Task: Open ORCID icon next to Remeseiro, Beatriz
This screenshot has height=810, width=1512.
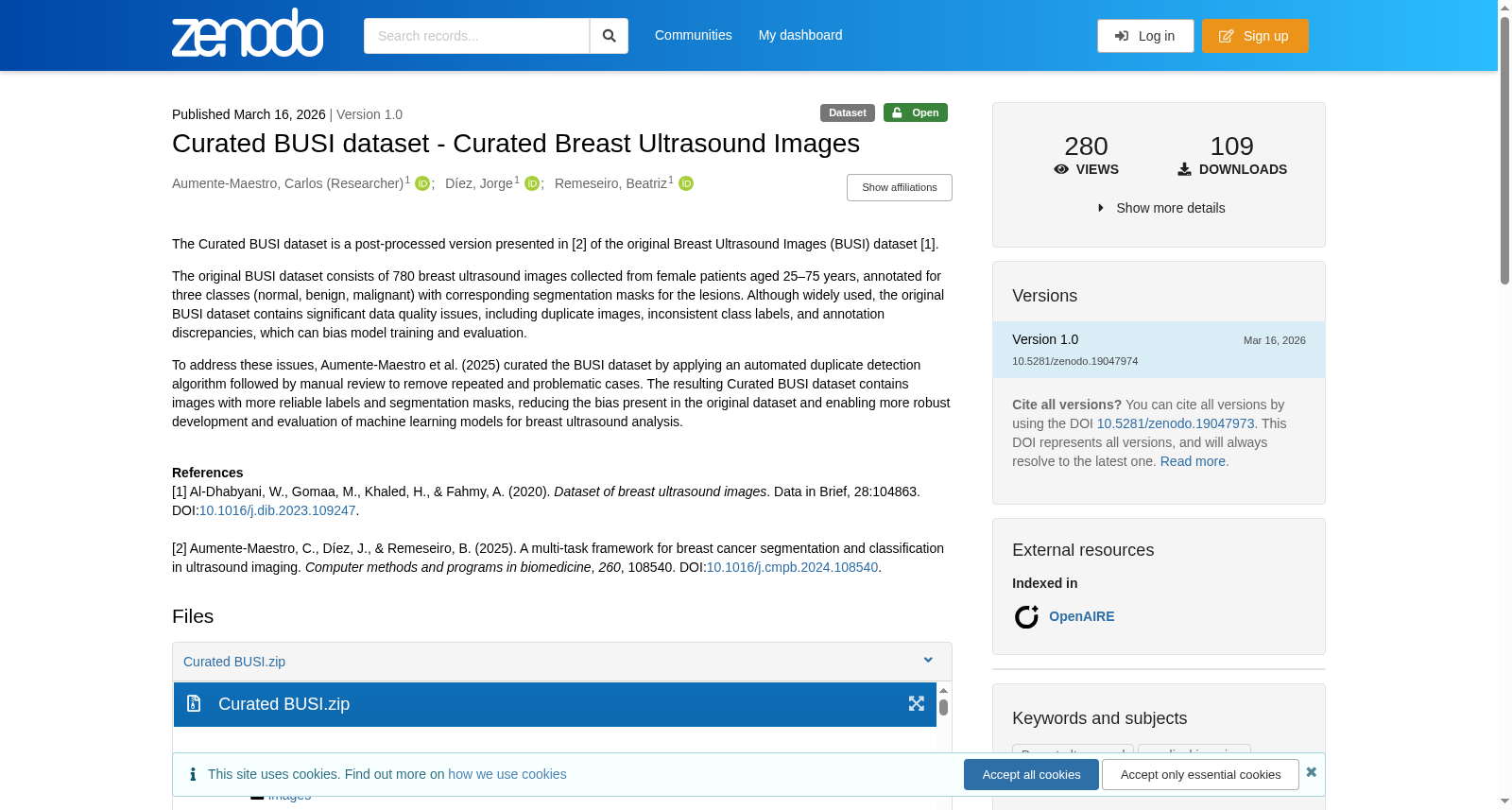Action: pos(686,183)
